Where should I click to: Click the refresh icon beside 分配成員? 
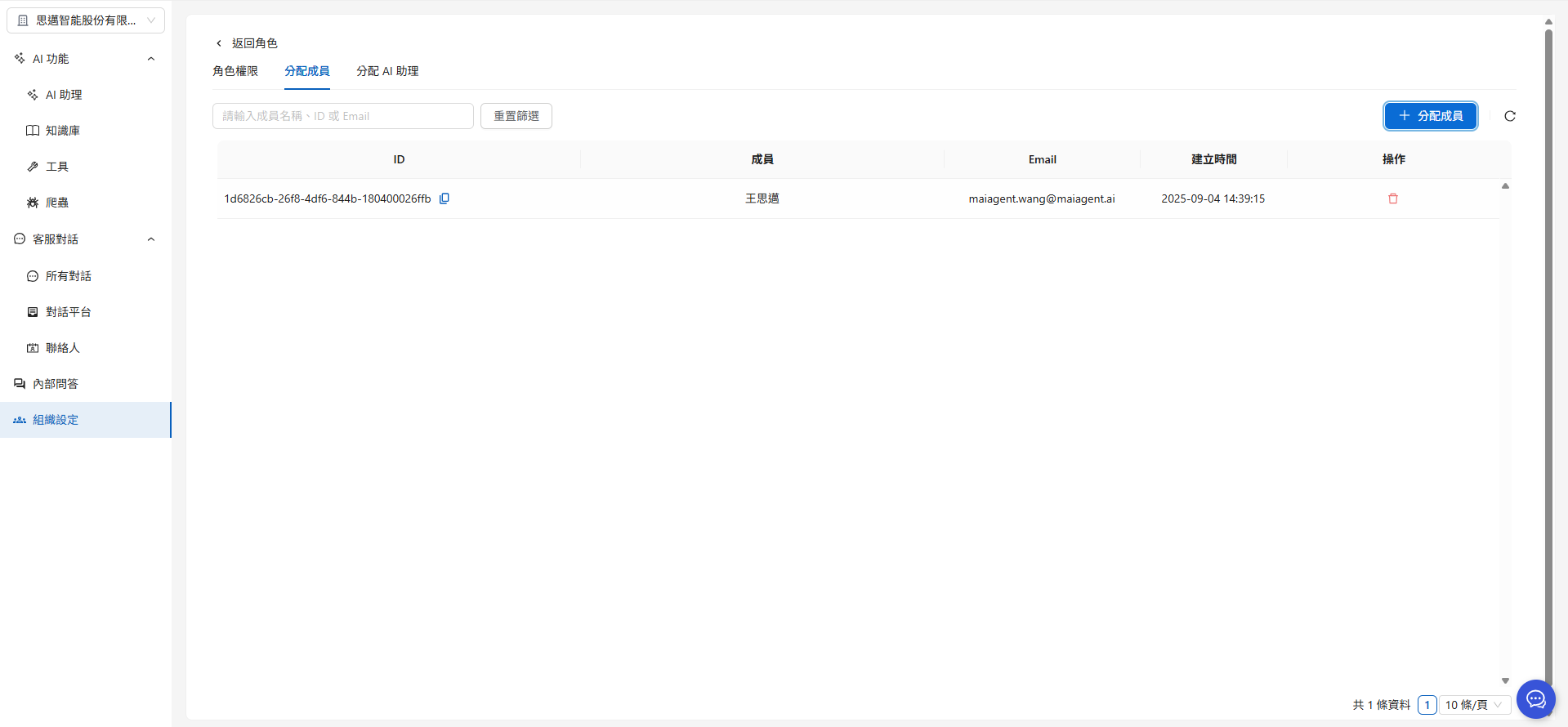coord(1510,116)
